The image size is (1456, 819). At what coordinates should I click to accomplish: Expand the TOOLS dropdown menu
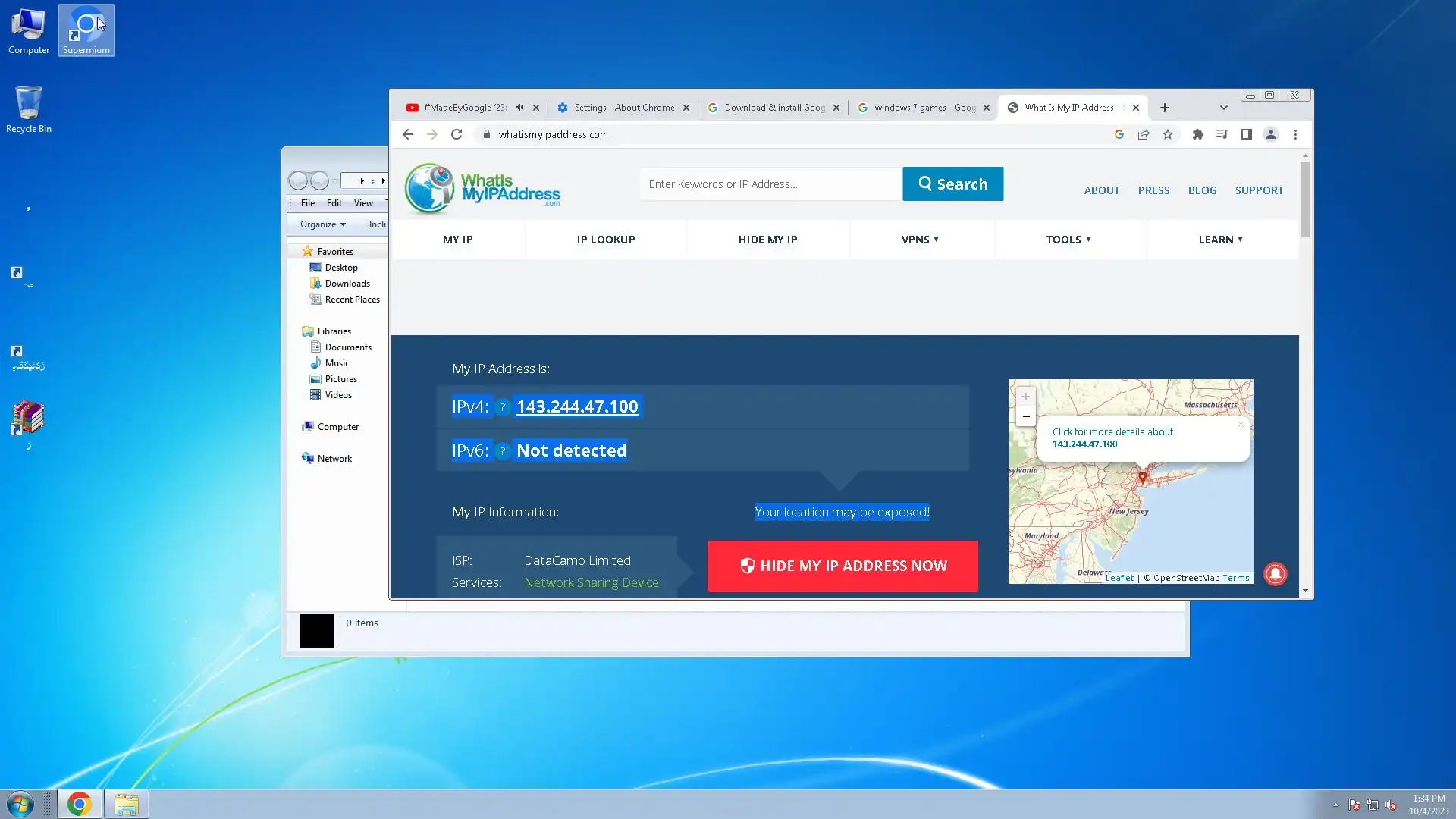tap(1068, 240)
